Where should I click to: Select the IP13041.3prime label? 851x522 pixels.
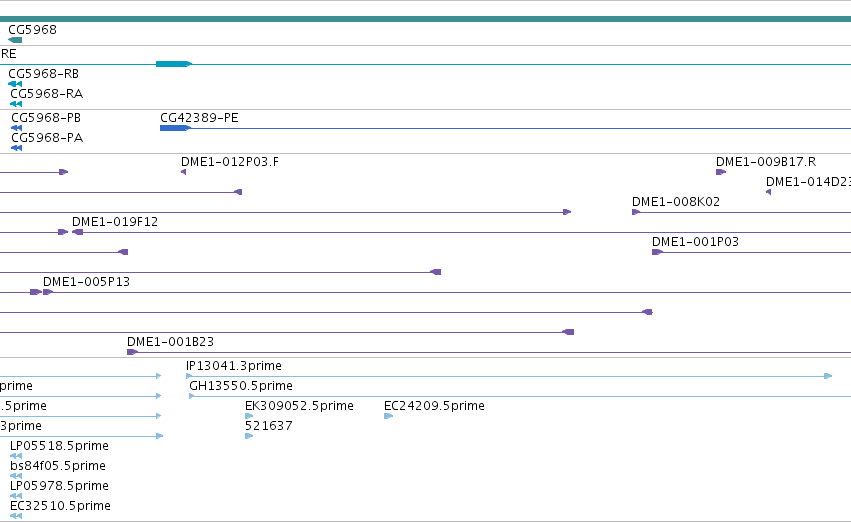(x=234, y=366)
